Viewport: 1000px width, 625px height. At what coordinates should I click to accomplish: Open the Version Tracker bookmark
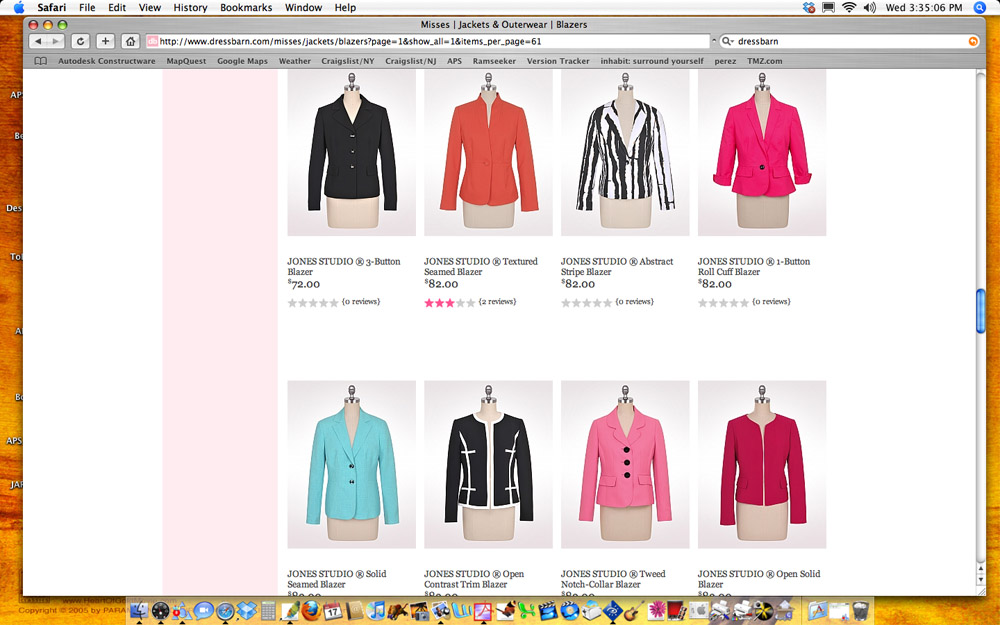(x=558, y=61)
